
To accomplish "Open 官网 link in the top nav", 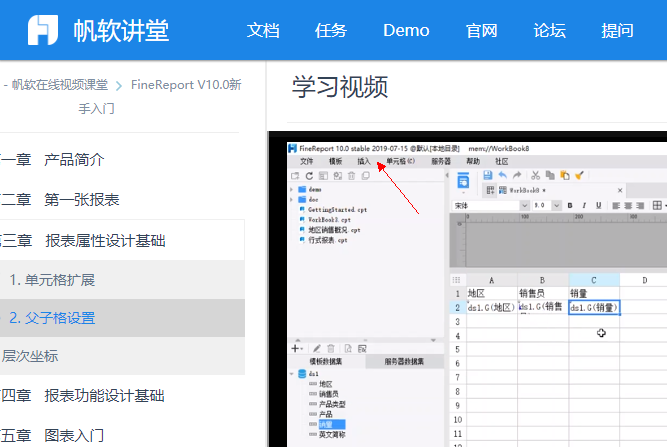I will [482, 30].
